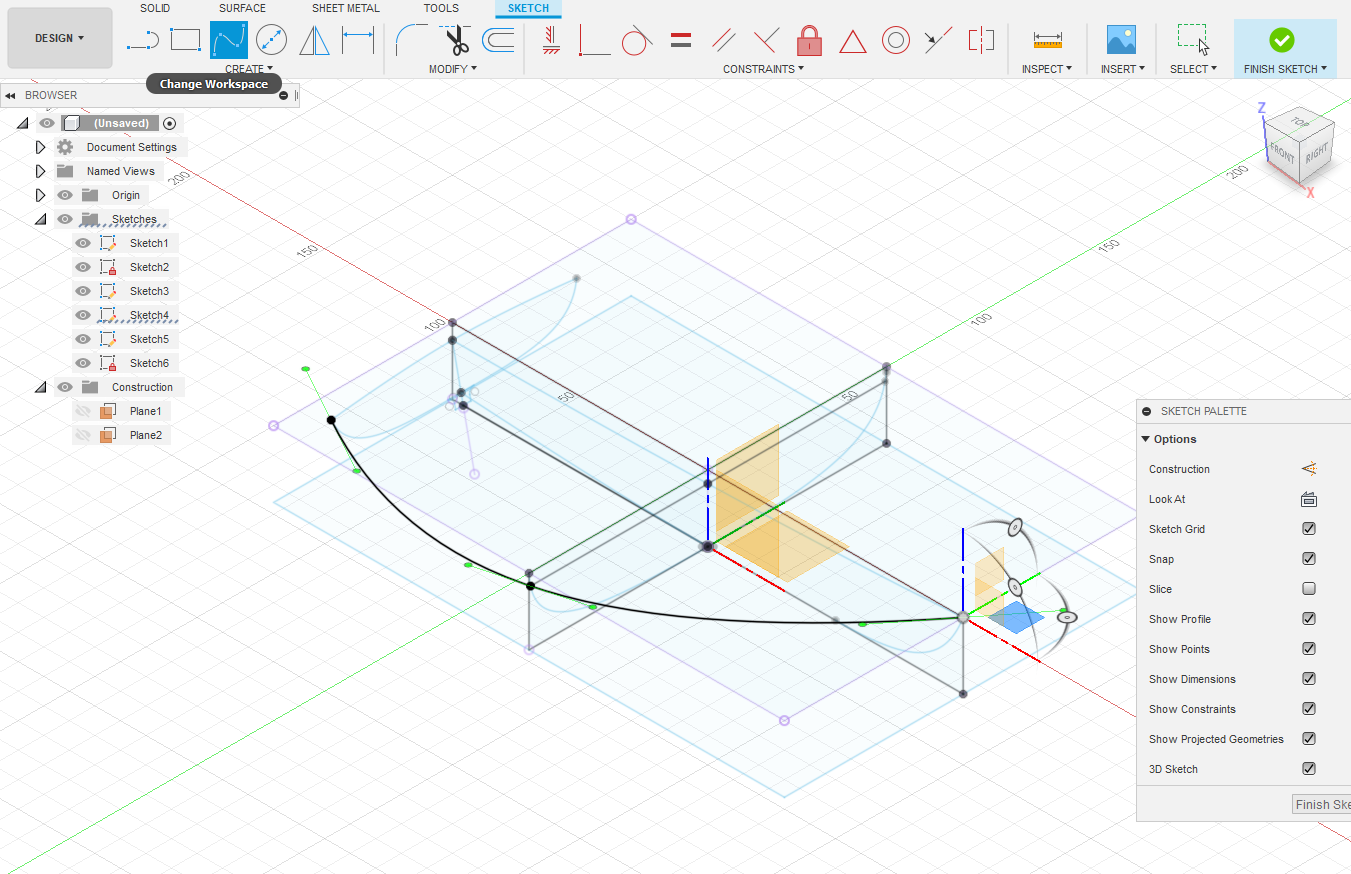Activate the Sketch Dimension tool
Image resolution: width=1351 pixels, height=874 pixels.
point(358,40)
